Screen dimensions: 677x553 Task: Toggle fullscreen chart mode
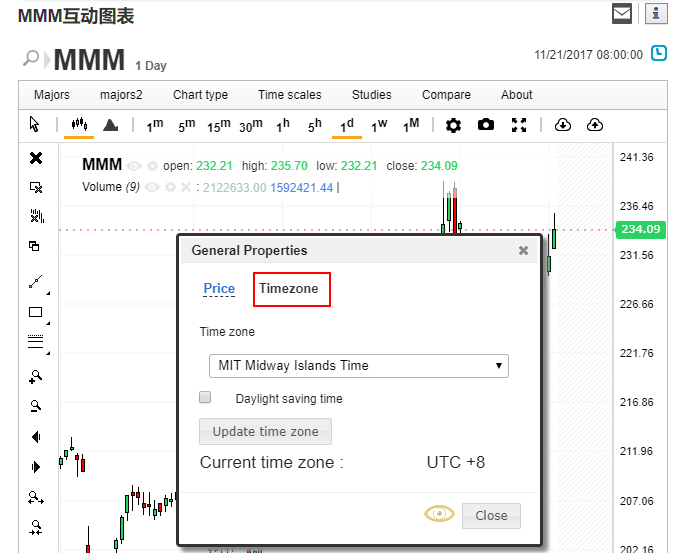pyautogui.click(x=519, y=125)
